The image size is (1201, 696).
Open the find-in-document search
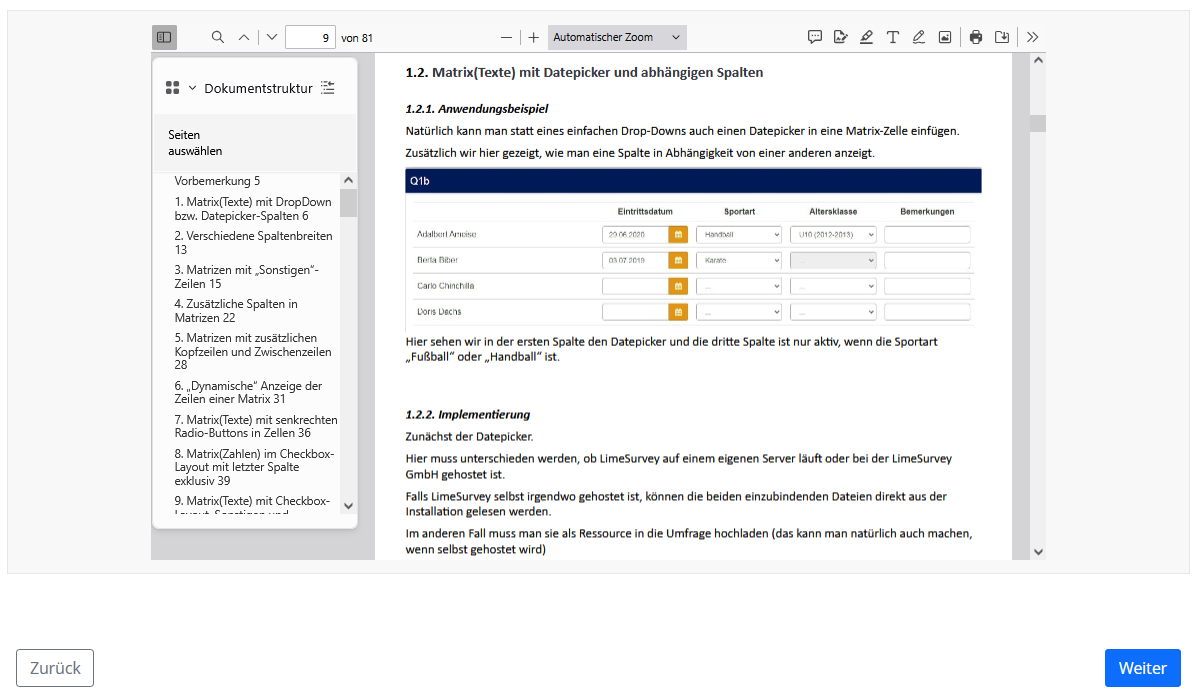pos(218,37)
